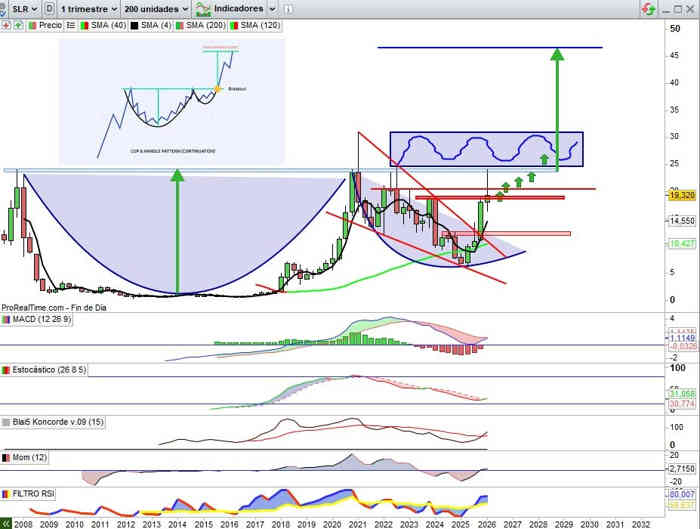Click the D daily view button
The image size is (700, 529).
pyautogui.click(x=50, y=8)
